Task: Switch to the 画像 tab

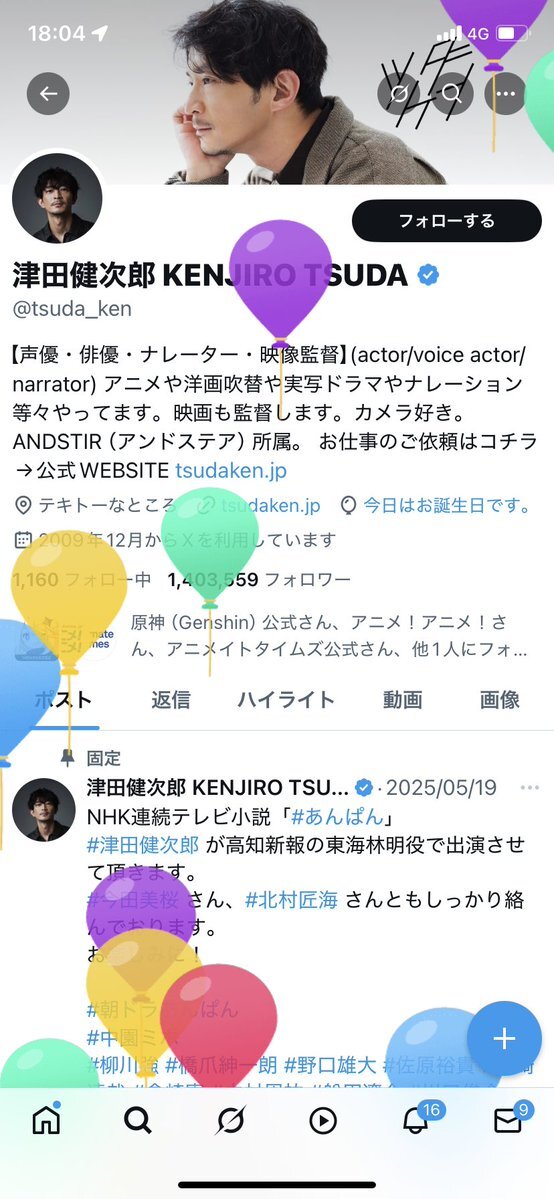Action: 500,699
